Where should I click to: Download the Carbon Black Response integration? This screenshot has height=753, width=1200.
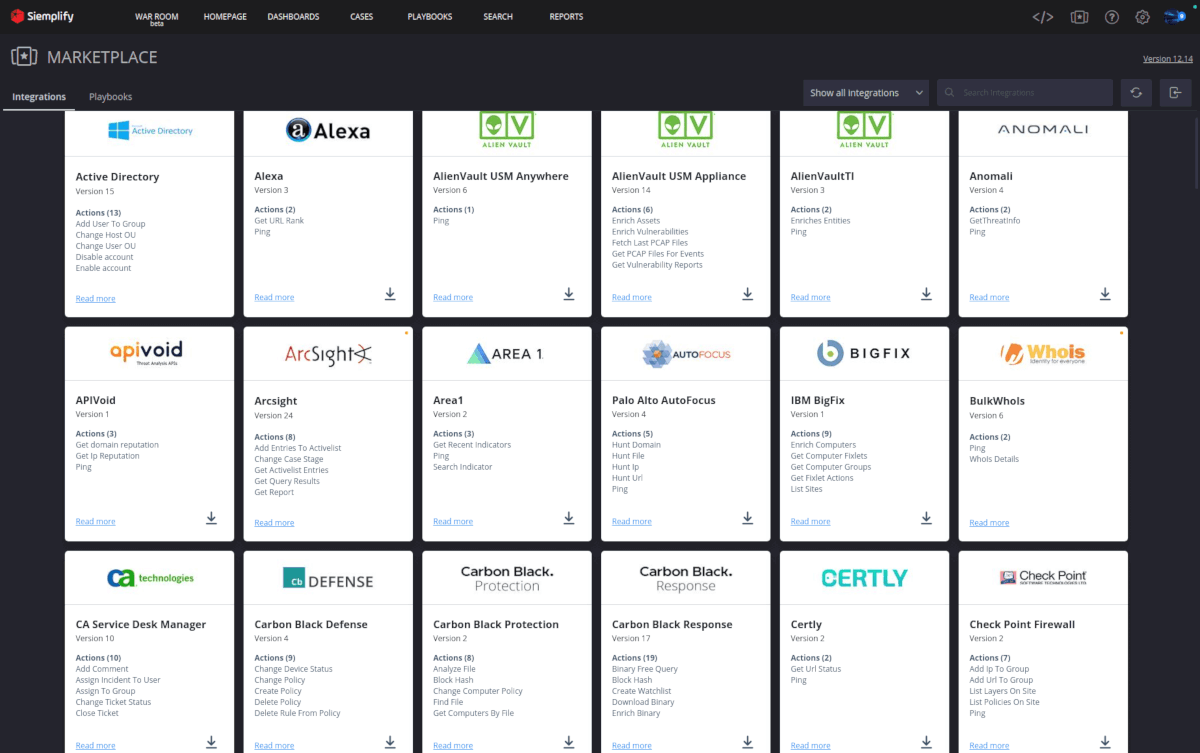click(x=747, y=742)
